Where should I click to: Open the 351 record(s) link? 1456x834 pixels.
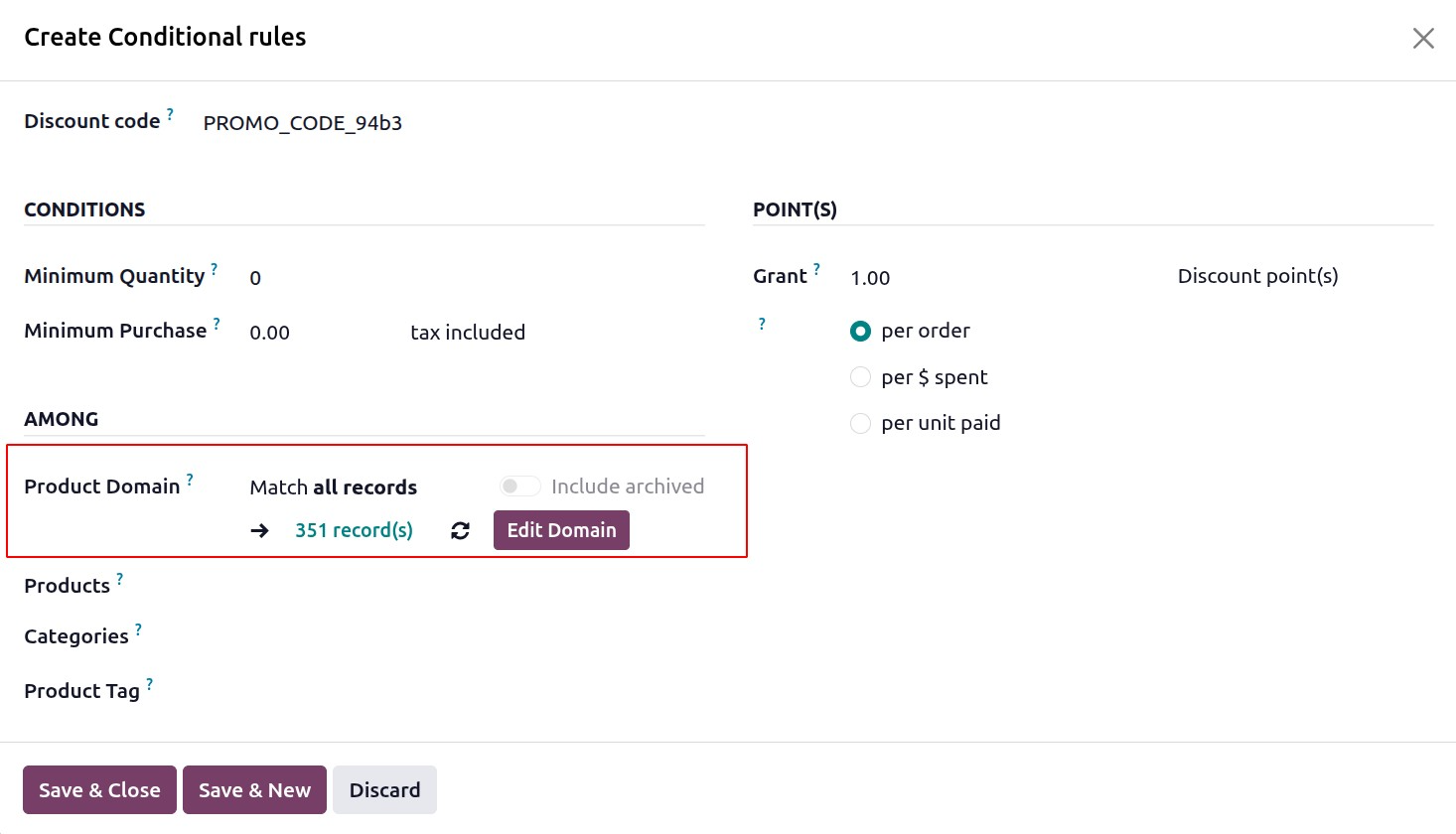(354, 531)
